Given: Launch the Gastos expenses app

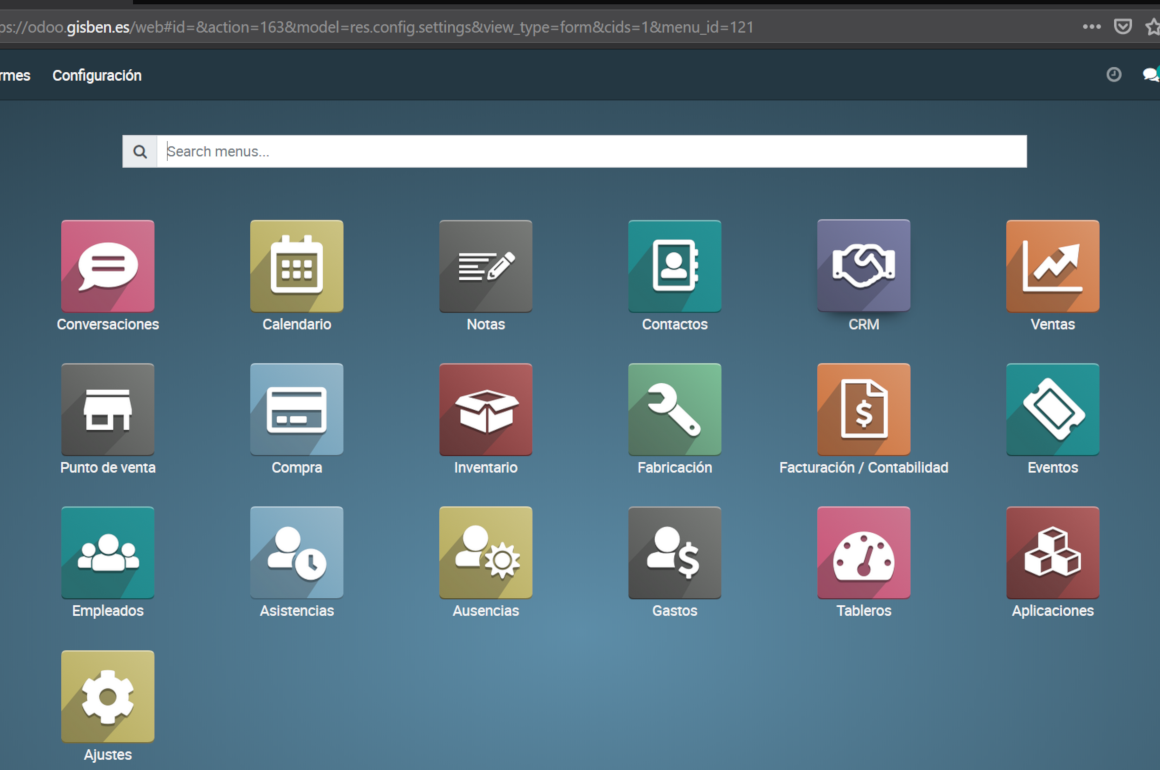Looking at the screenshot, I should (x=675, y=553).
